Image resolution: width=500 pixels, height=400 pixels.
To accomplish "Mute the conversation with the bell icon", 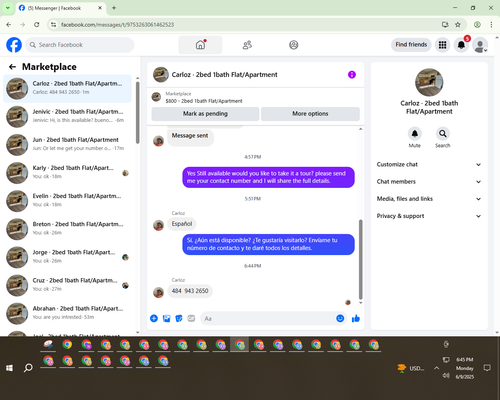I will pos(415,134).
